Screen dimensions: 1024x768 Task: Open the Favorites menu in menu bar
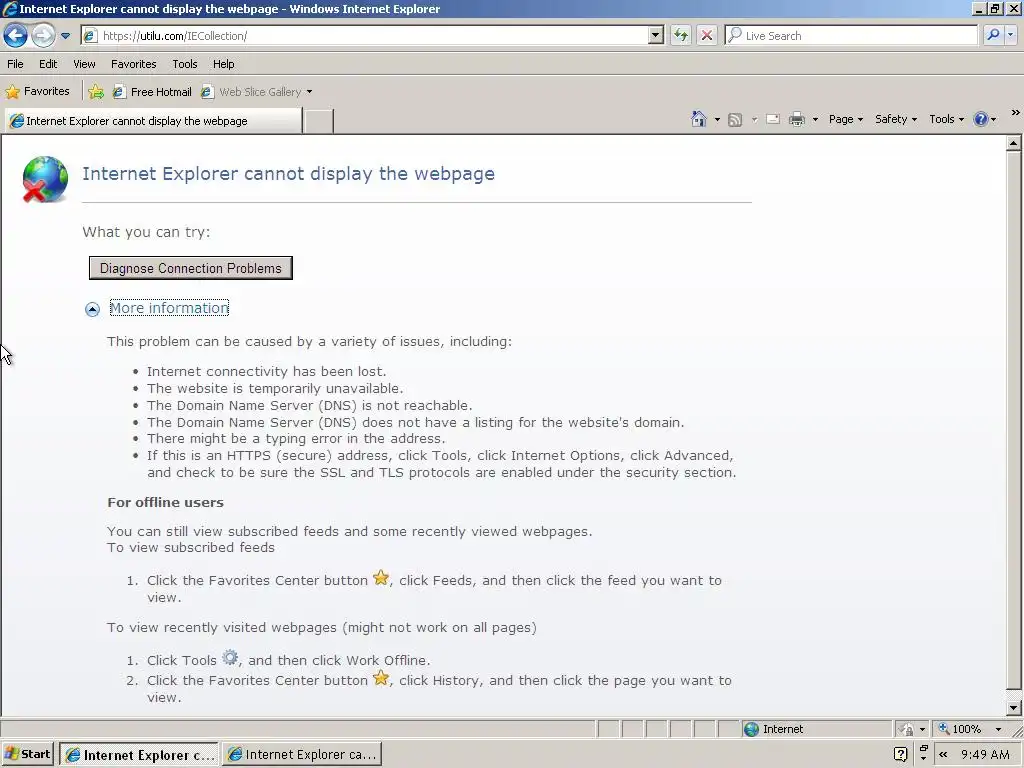133,64
